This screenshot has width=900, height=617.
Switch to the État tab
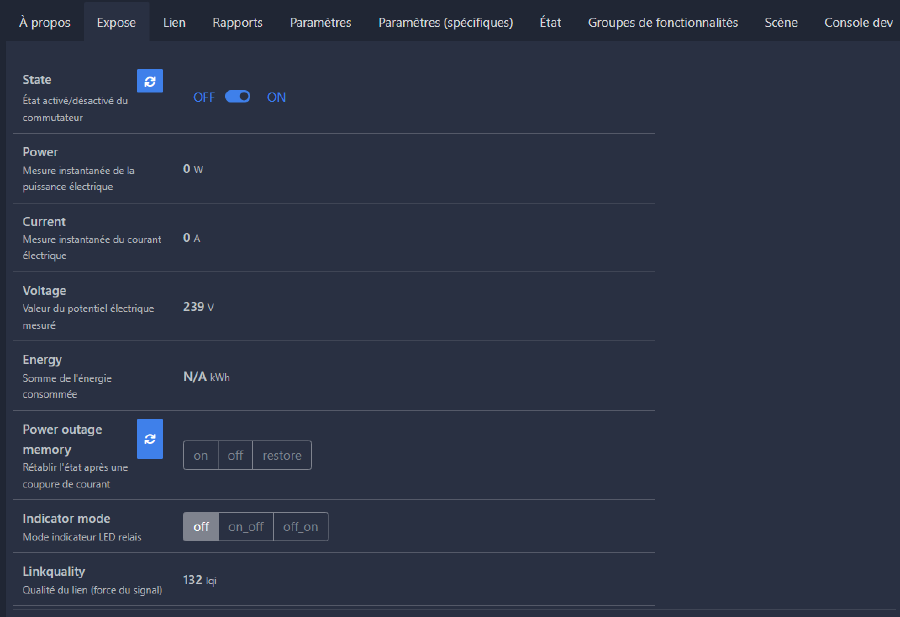[550, 22]
